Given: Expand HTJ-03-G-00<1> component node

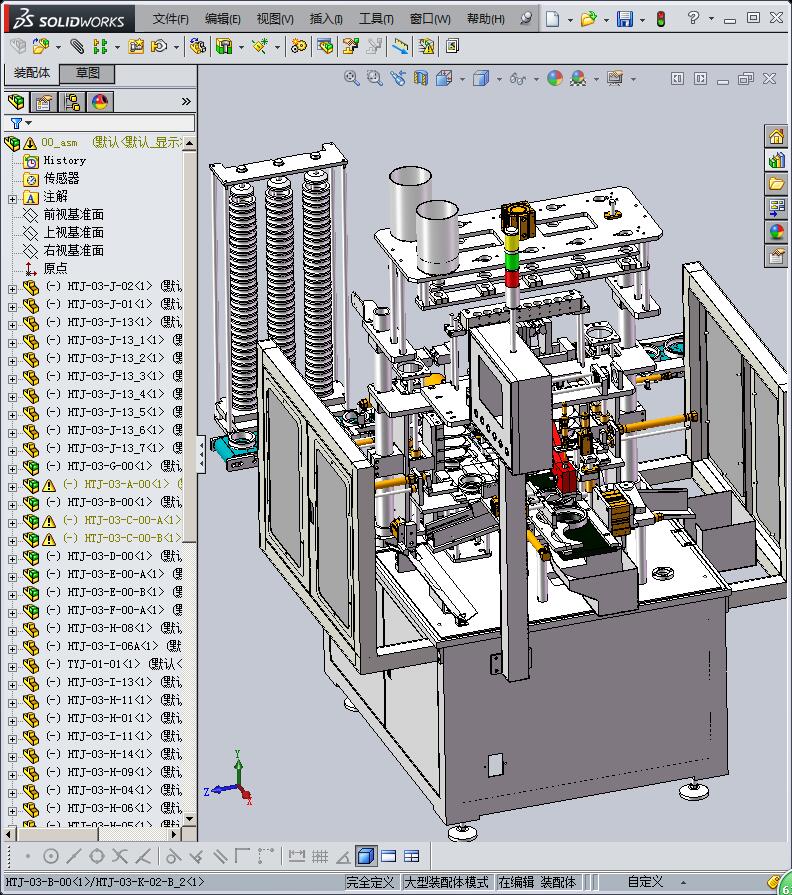Looking at the screenshot, I should click(12, 469).
